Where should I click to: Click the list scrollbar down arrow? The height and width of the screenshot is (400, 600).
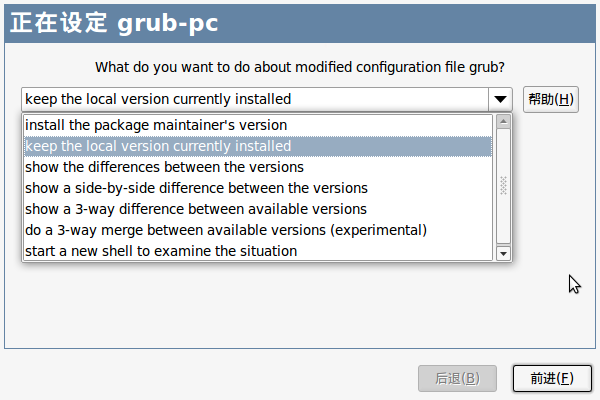point(503,253)
